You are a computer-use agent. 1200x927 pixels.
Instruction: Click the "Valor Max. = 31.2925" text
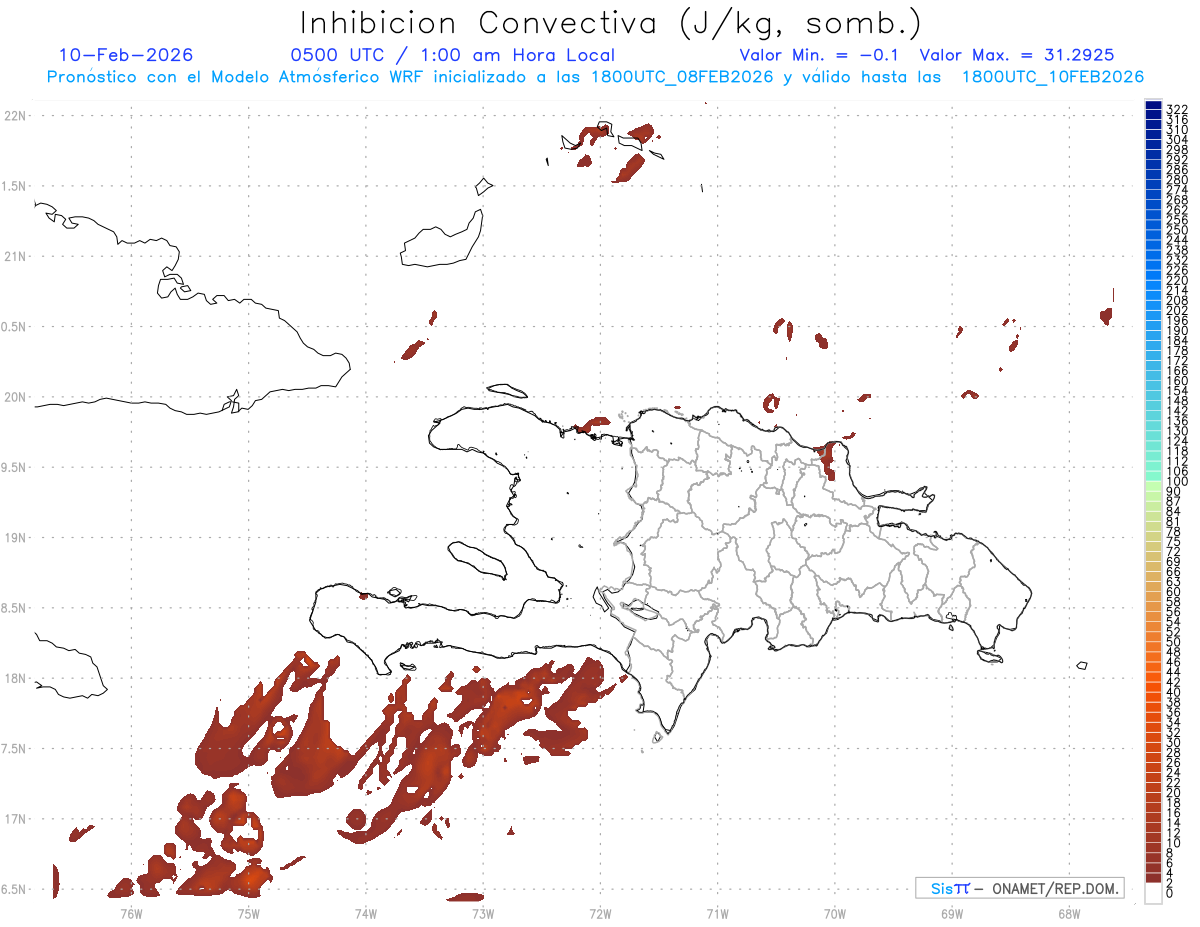1016,55
